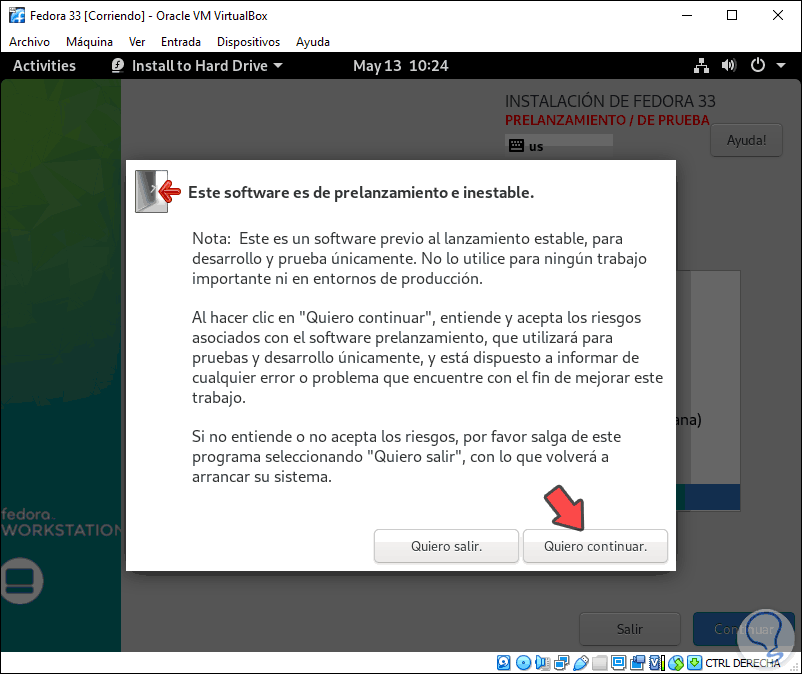Click the Quiero salir button
Screen dimensions: 802x674
pyautogui.click(x=446, y=546)
